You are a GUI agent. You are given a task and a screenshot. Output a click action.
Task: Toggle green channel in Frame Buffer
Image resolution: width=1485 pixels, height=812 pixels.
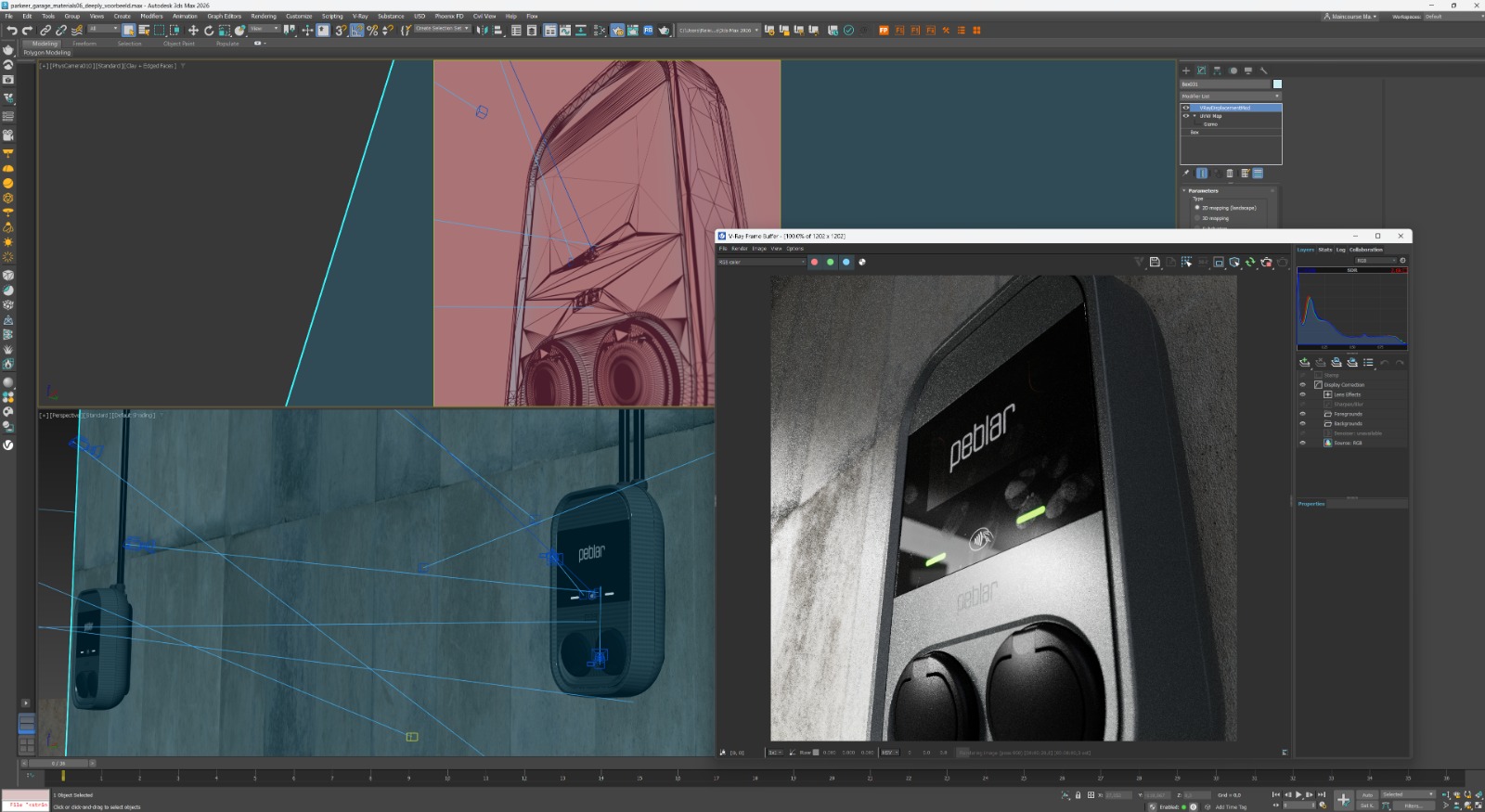click(831, 263)
